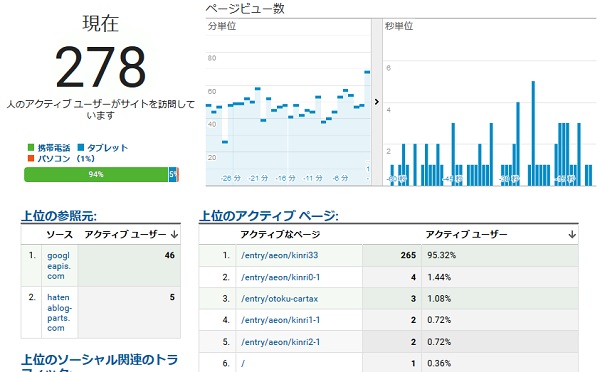Open the /entry/aeon/kinri1-1 page link
This screenshot has width=600, height=372.
pyautogui.click(x=280, y=320)
